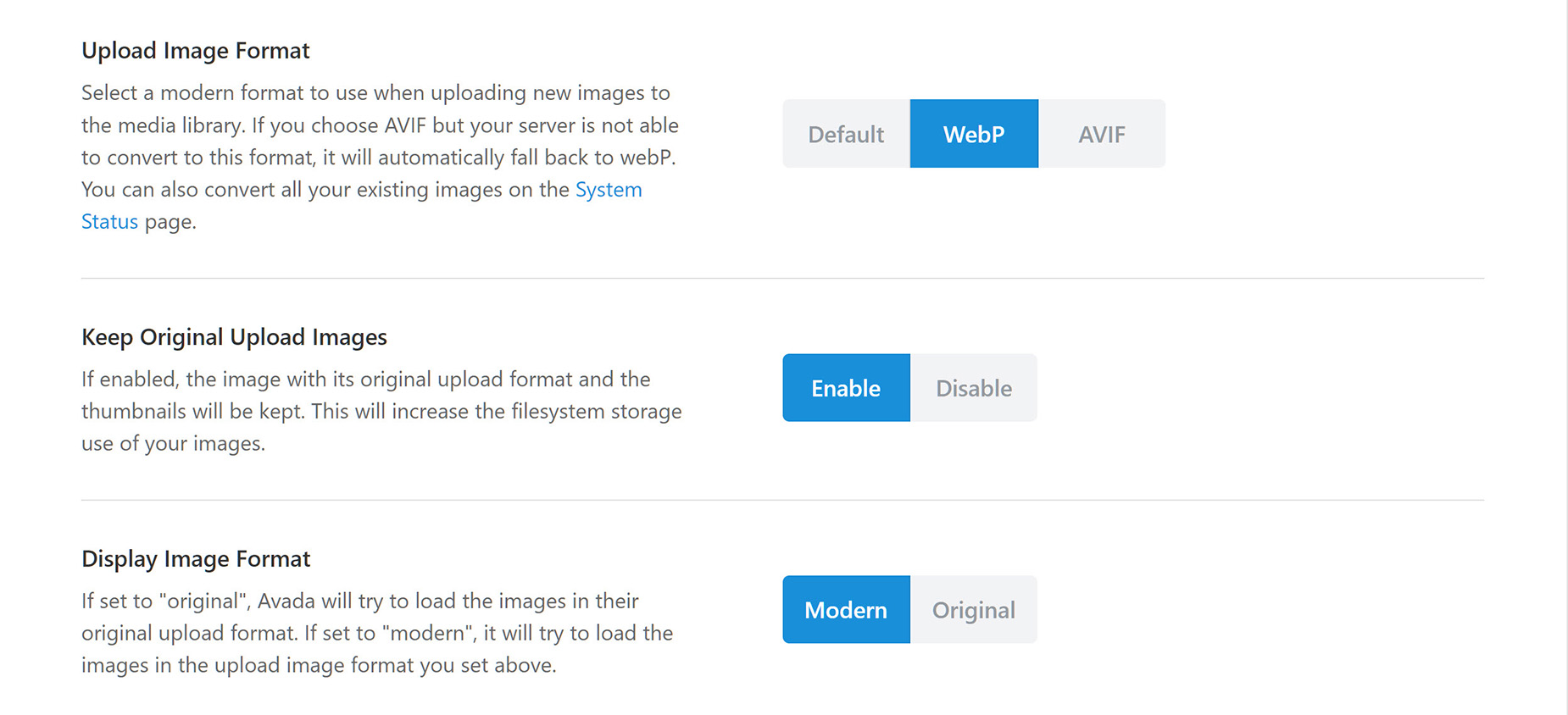
Task: Click the Upload Image Format heading
Action: point(195,50)
